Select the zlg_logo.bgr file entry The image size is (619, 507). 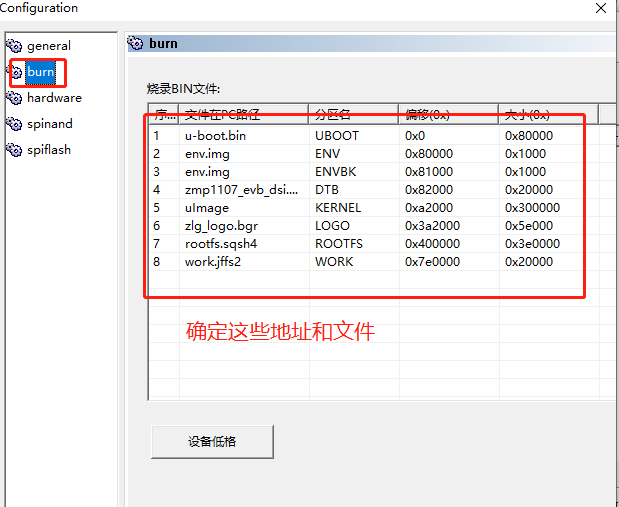tap(221, 226)
